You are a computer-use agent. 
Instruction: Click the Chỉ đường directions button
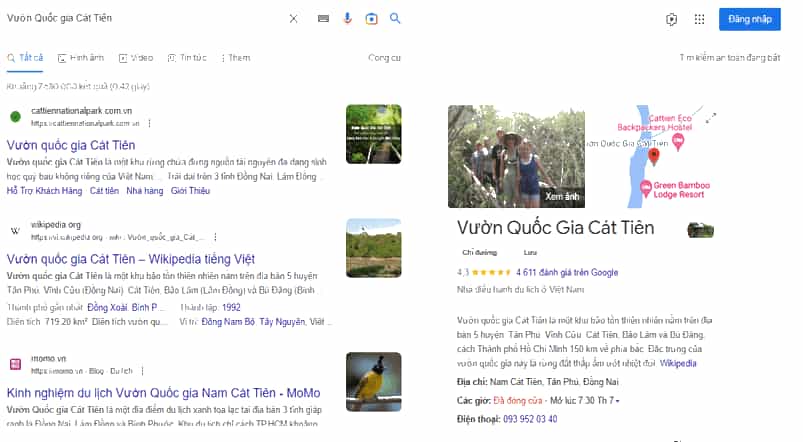pyautogui.click(x=479, y=252)
